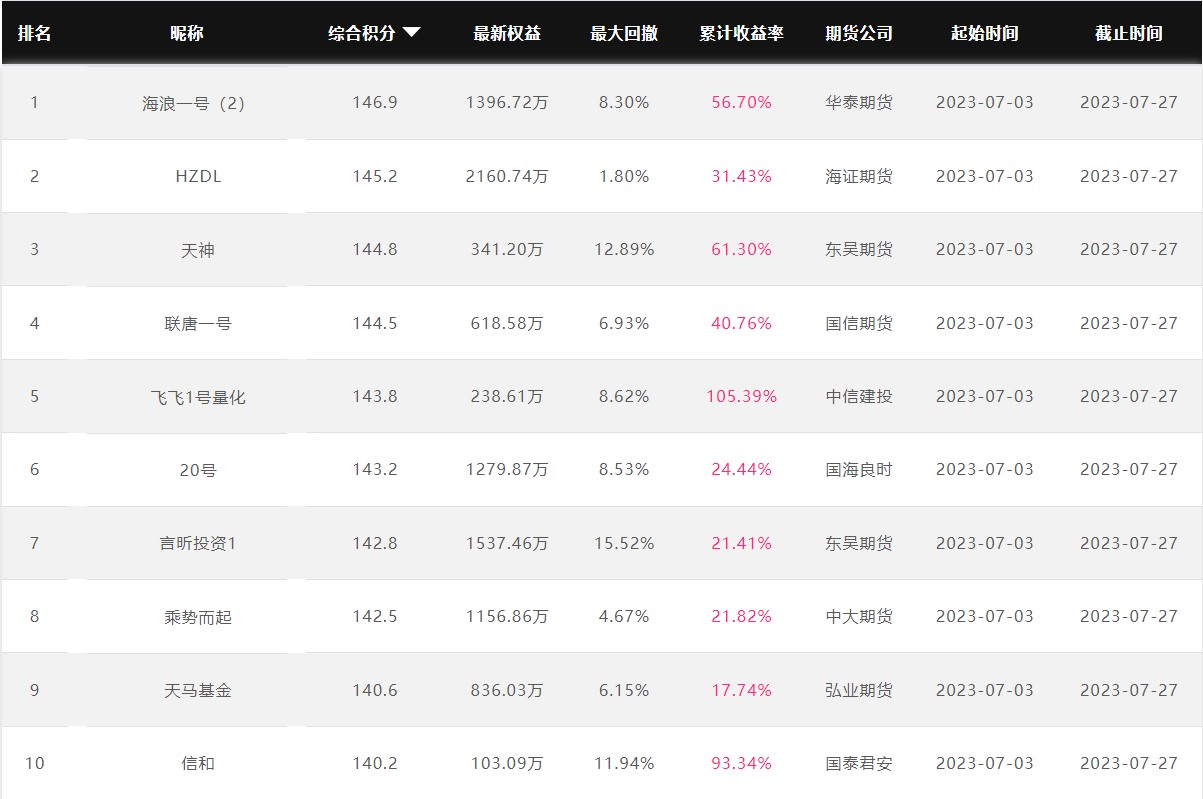Image resolution: width=1203 pixels, height=799 pixels.
Task: Click return rate 61.30%
Action: 742,249
